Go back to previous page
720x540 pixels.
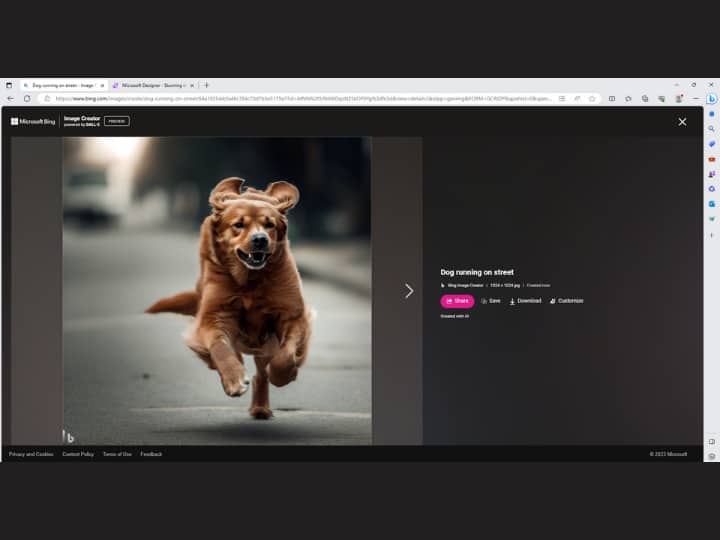click(x=10, y=99)
